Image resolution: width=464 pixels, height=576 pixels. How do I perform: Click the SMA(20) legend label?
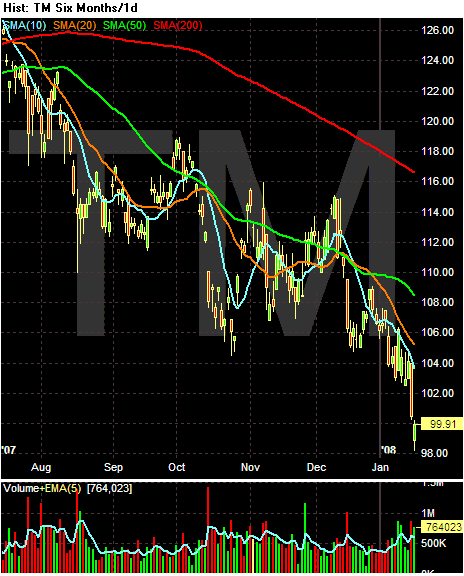coord(75,25)
